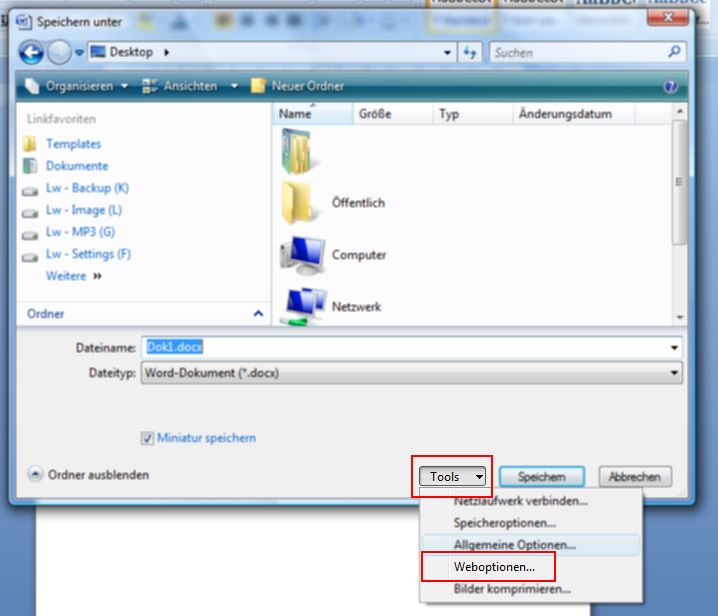Expand the Desktop breadcrumb arrow
Screen dimensions: 718x616
pos(167,52)
